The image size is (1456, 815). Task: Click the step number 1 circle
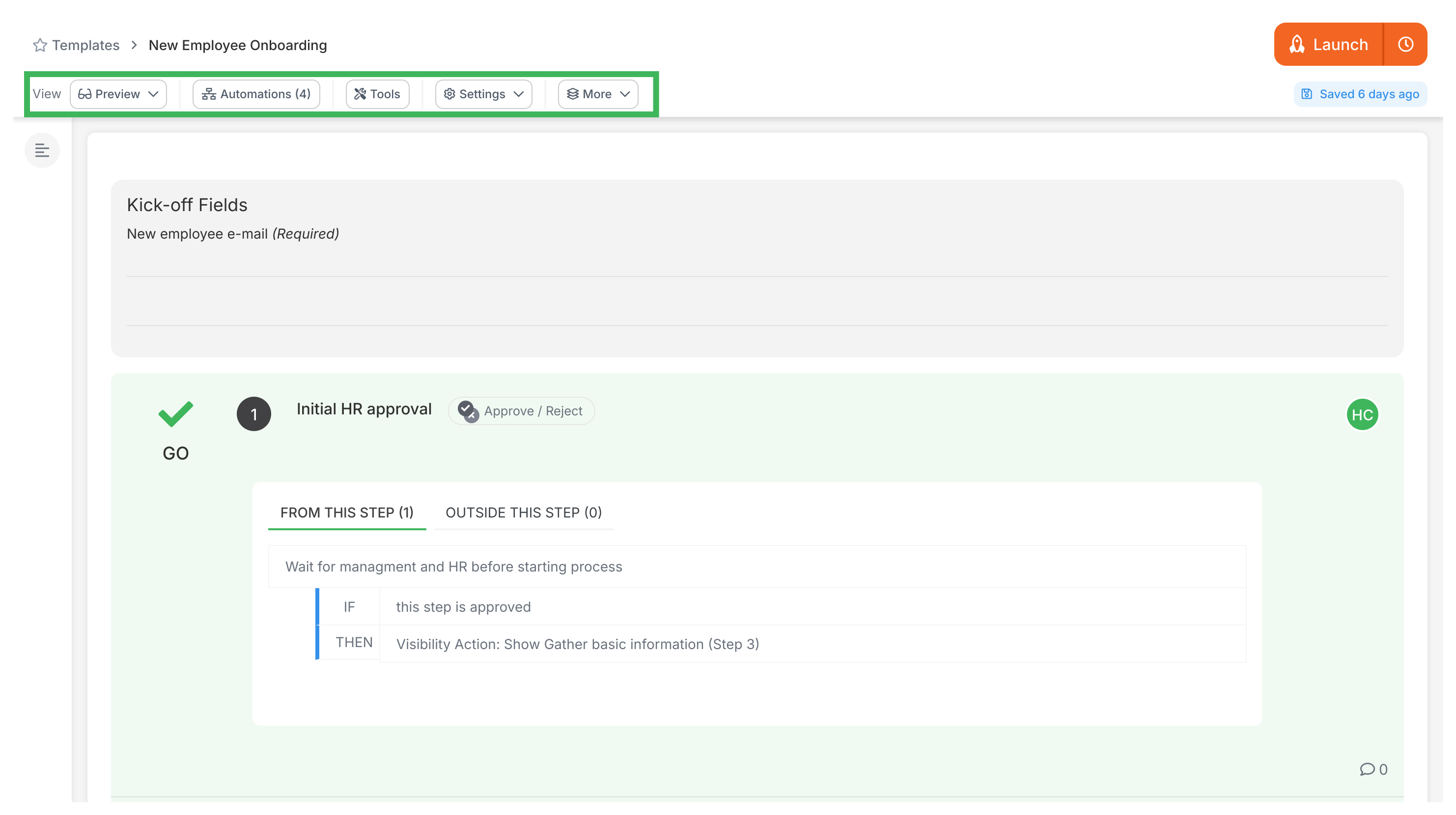(254, 414)
